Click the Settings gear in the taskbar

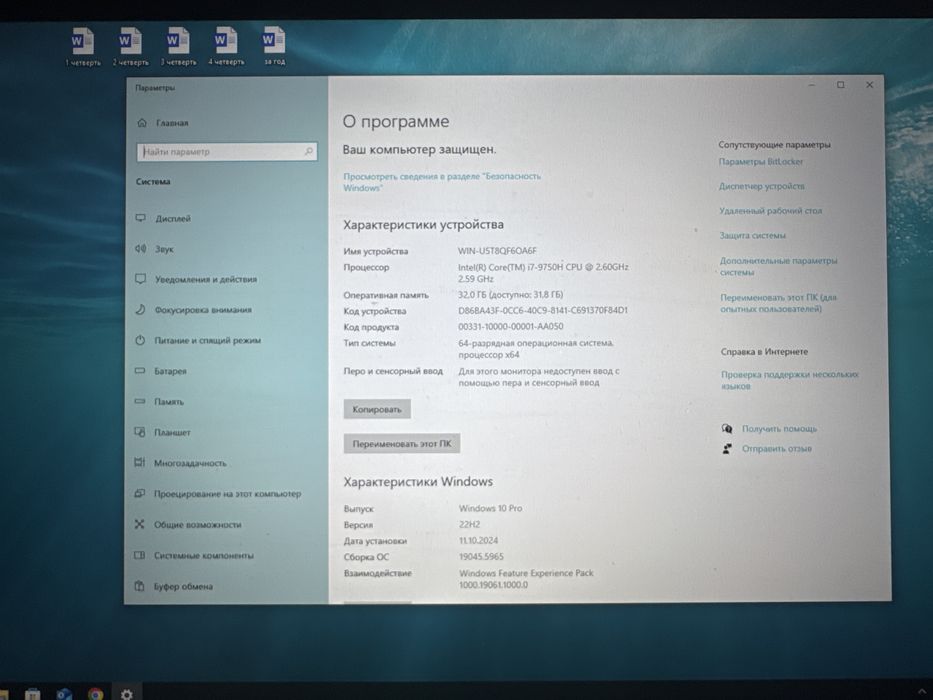126,693
